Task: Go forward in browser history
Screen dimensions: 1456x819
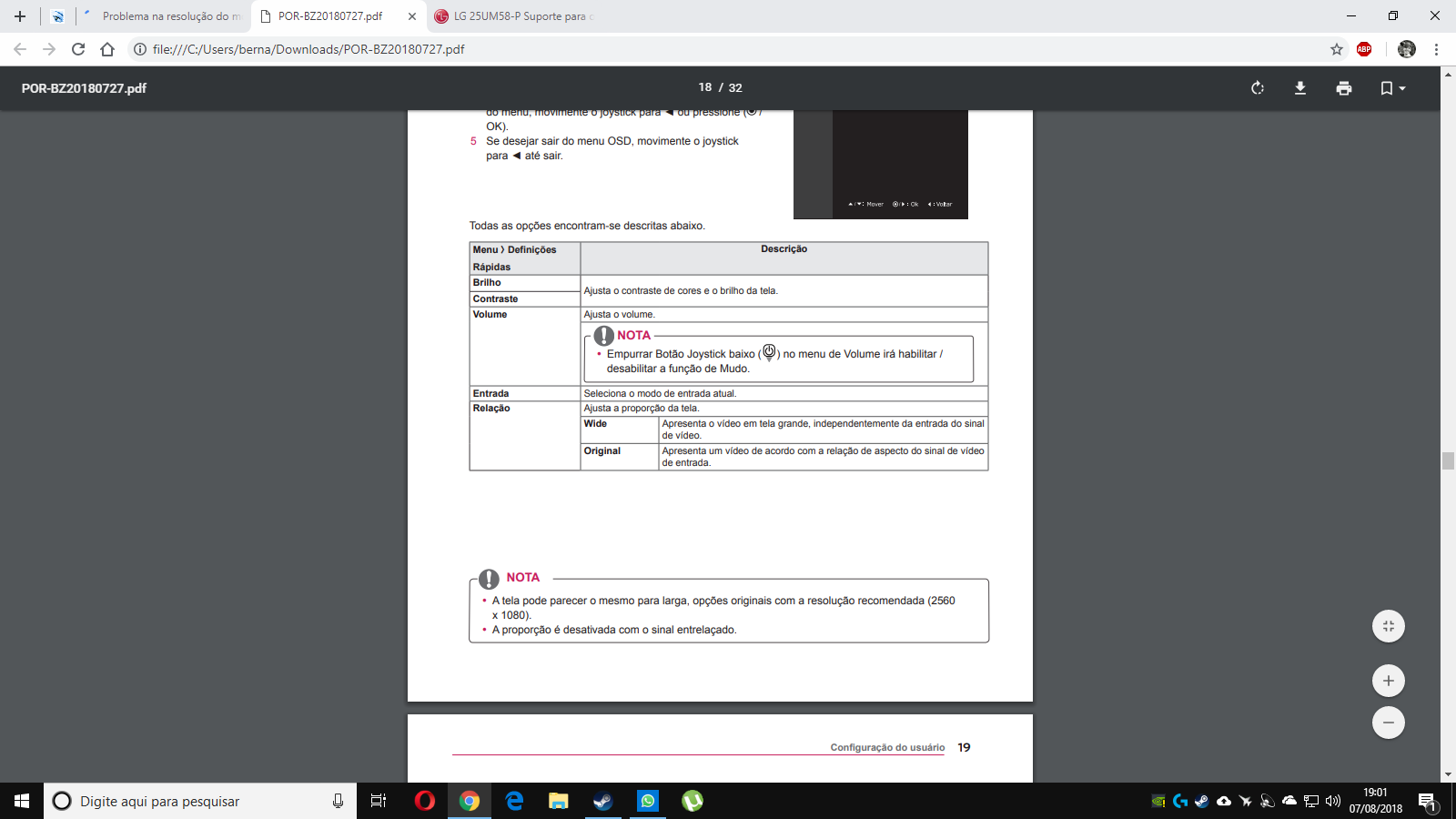Action: click(49, 49)
